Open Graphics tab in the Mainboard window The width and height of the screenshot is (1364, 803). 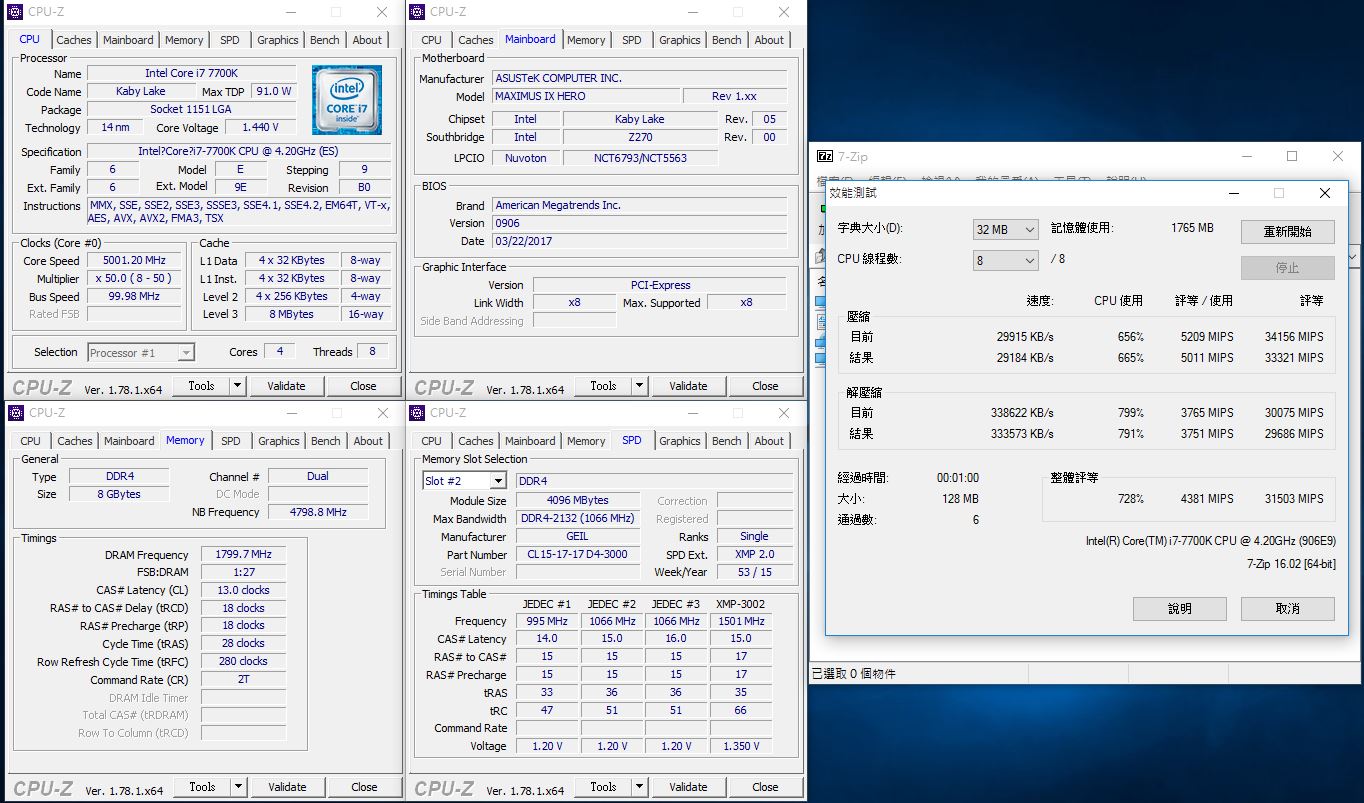click(x=680, y=40)
